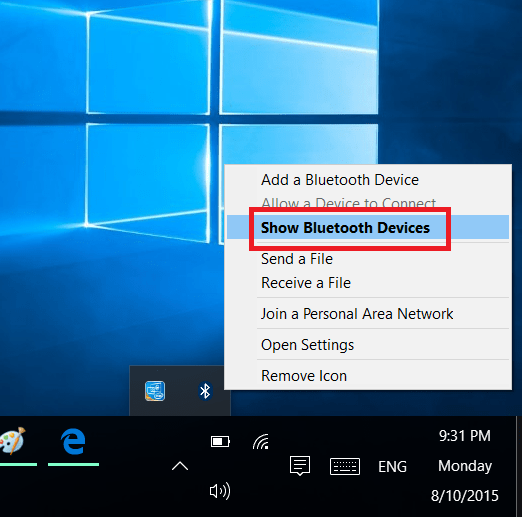
Task: Select Send a File
Action: click(368, 259)
